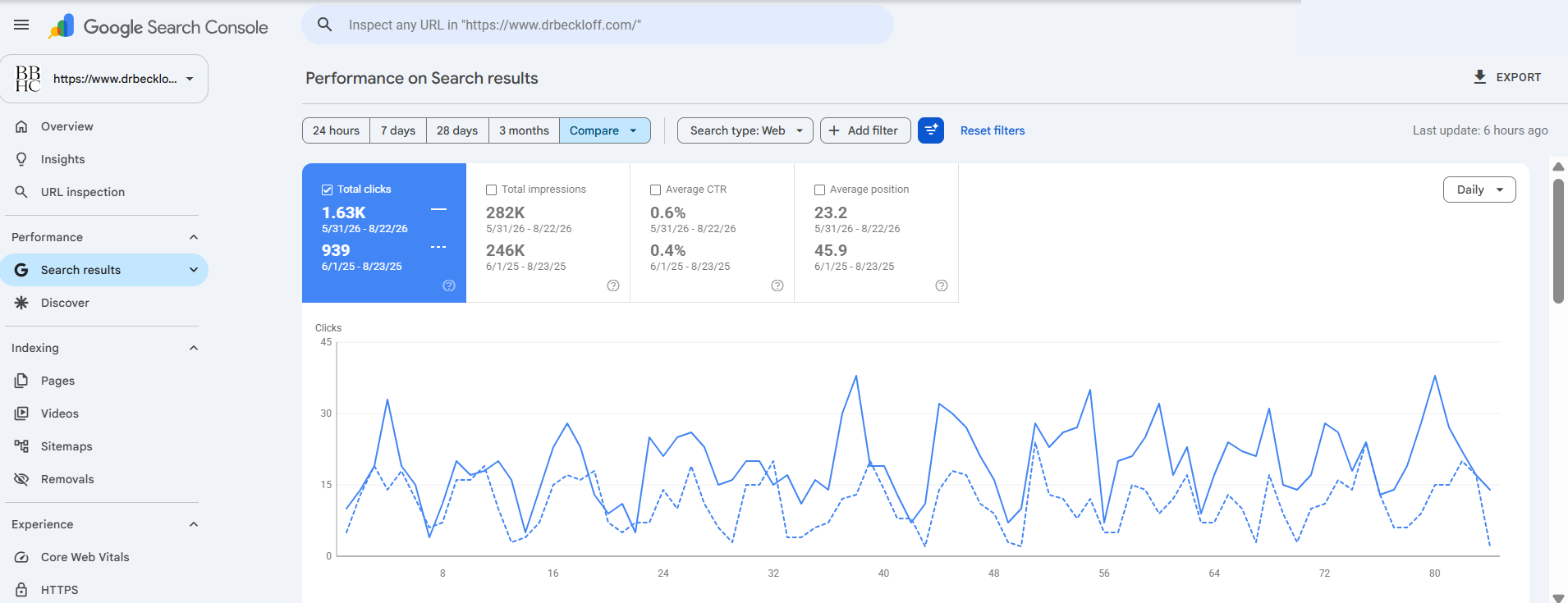
Task: Select the 24 hours date range
Action: tap(336, 130)
